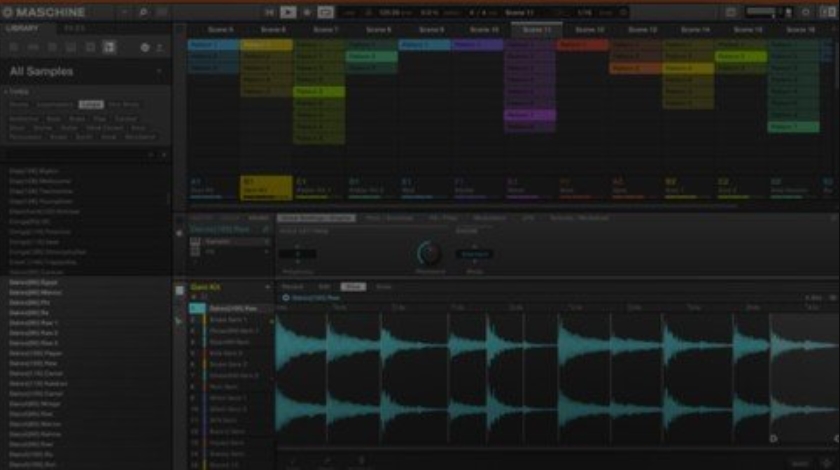Open the FX / Filter parameter page
The width and height of the screenshot is (840, 470).
click(x=442, y=218)
